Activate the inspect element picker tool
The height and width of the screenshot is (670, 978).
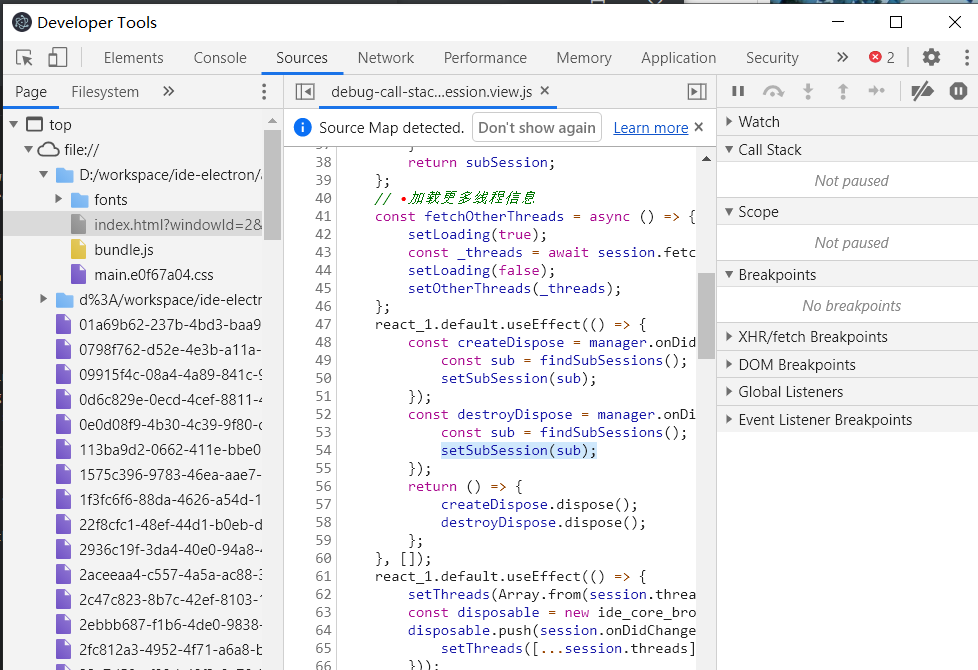22,57
